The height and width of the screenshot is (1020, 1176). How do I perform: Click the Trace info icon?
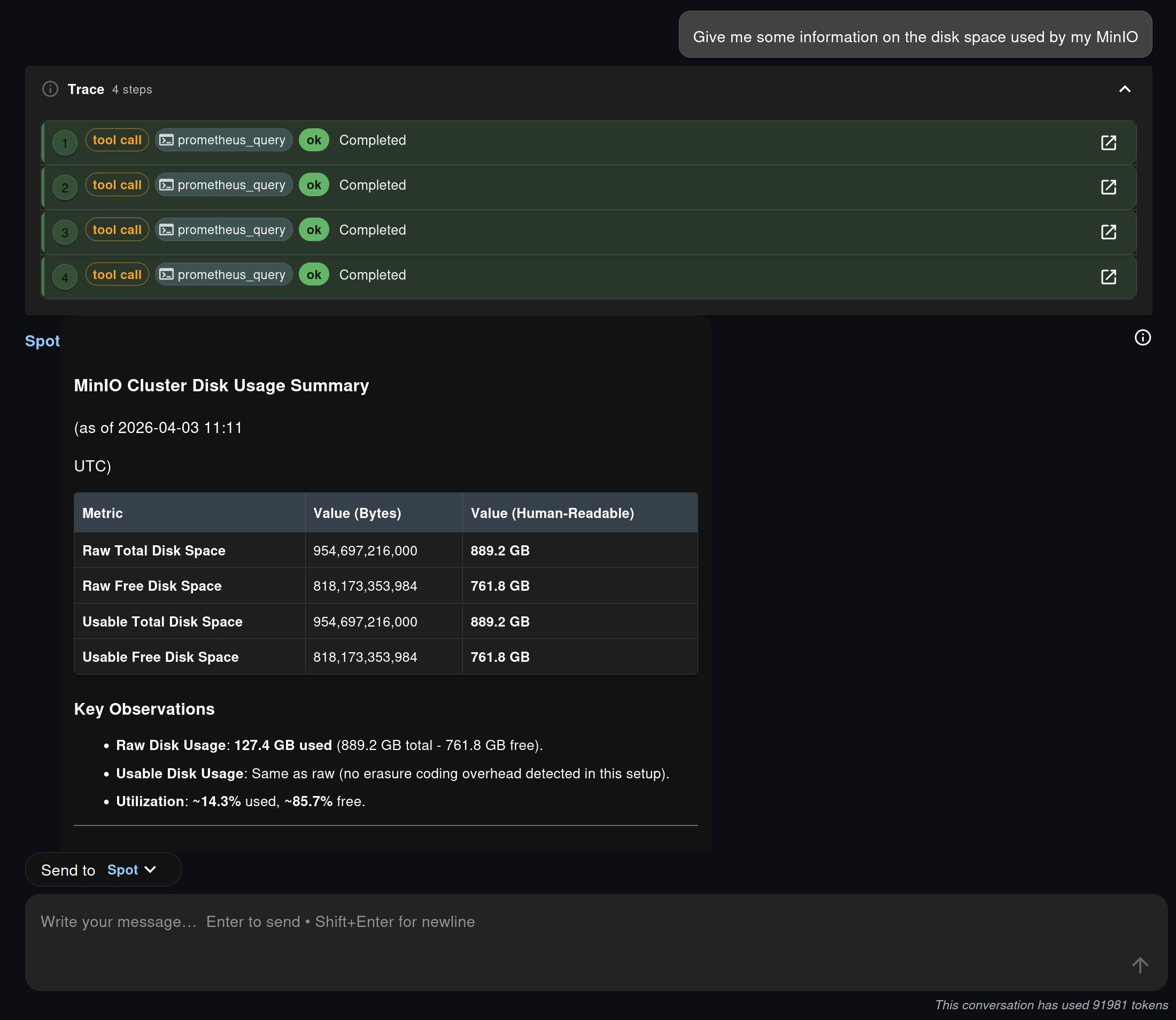(x=50, y=89)
